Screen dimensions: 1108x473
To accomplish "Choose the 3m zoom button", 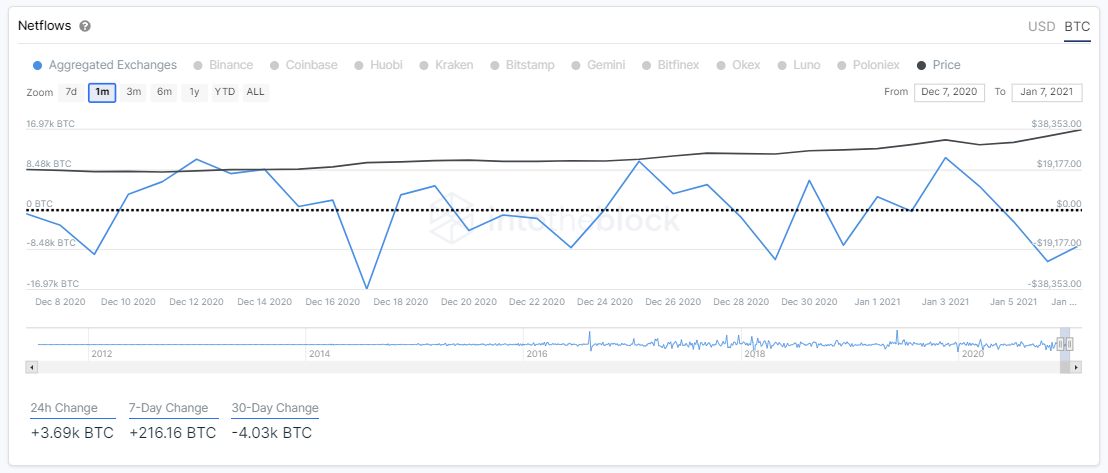I will (x=133, y=93).
